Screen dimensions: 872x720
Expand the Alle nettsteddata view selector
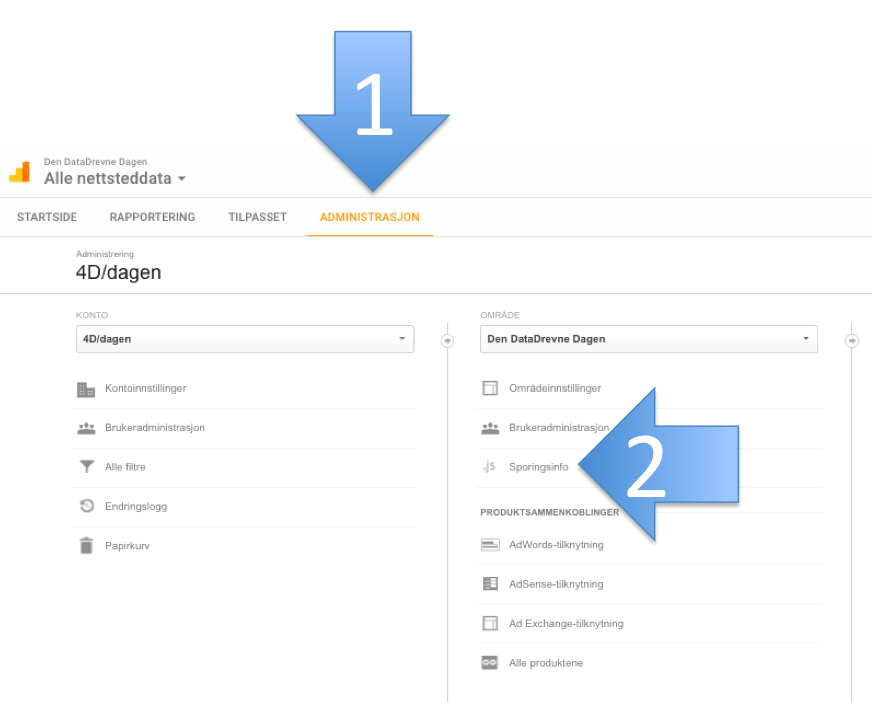coord(115,178)
